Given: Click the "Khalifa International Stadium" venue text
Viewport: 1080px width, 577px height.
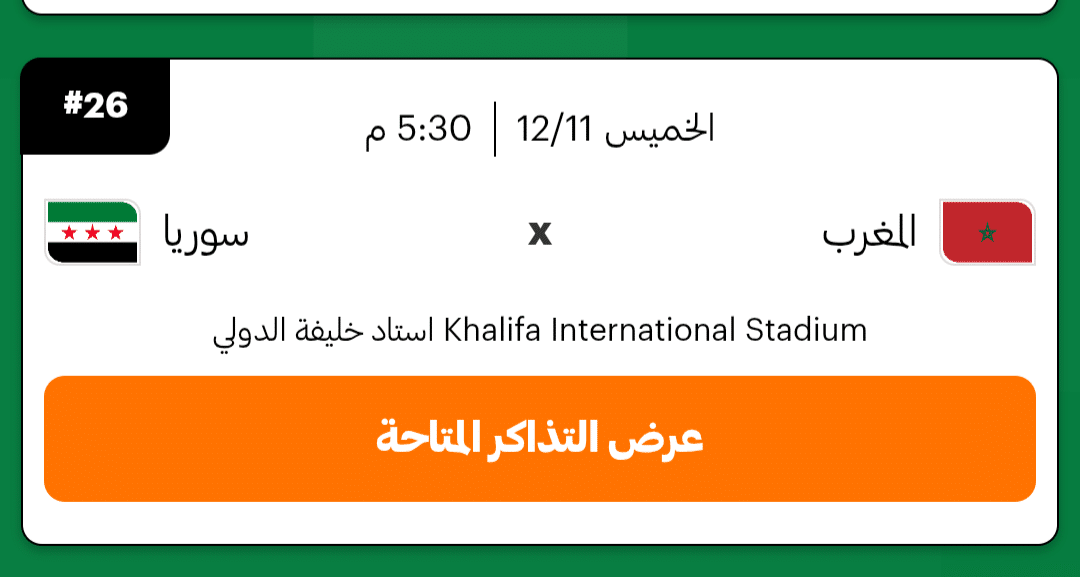Looking at the screenshot, I should click(x=655, y=329).
